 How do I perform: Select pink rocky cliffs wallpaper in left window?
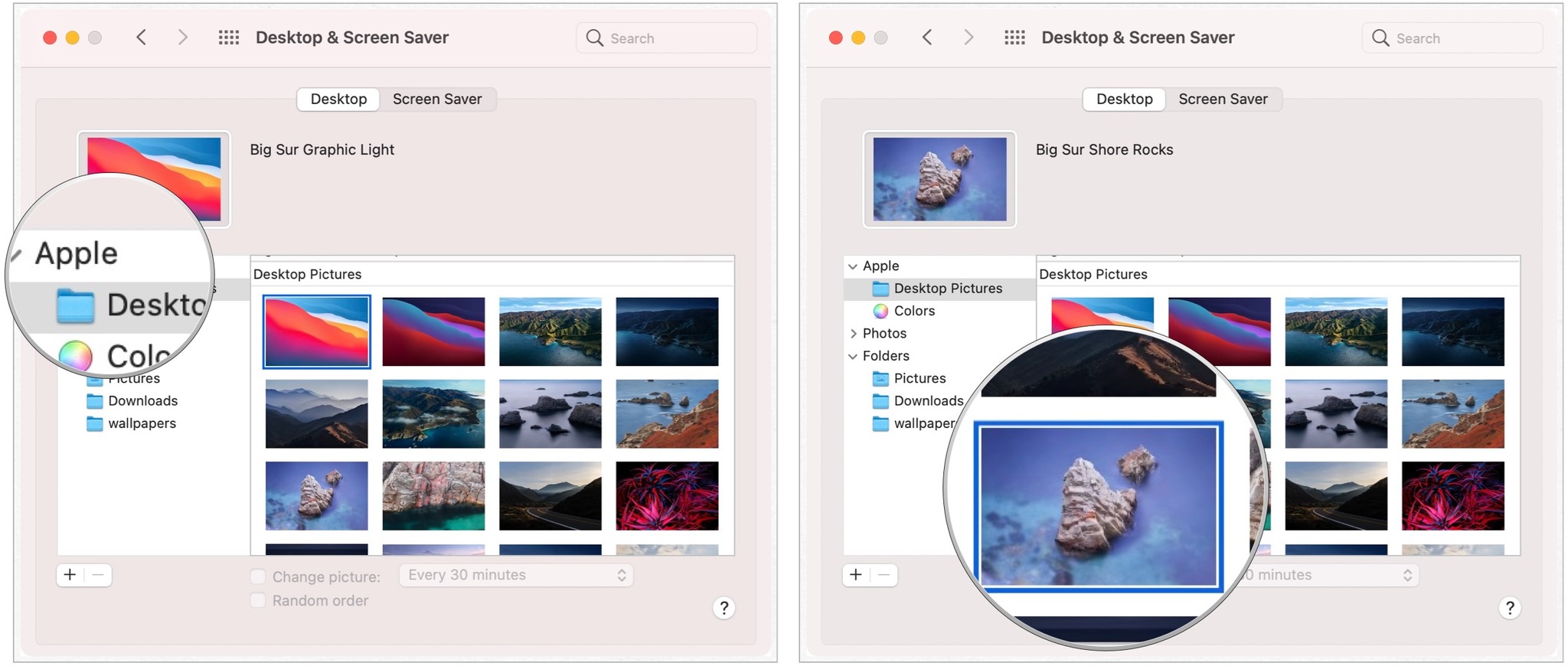click(x=433, y=495)
